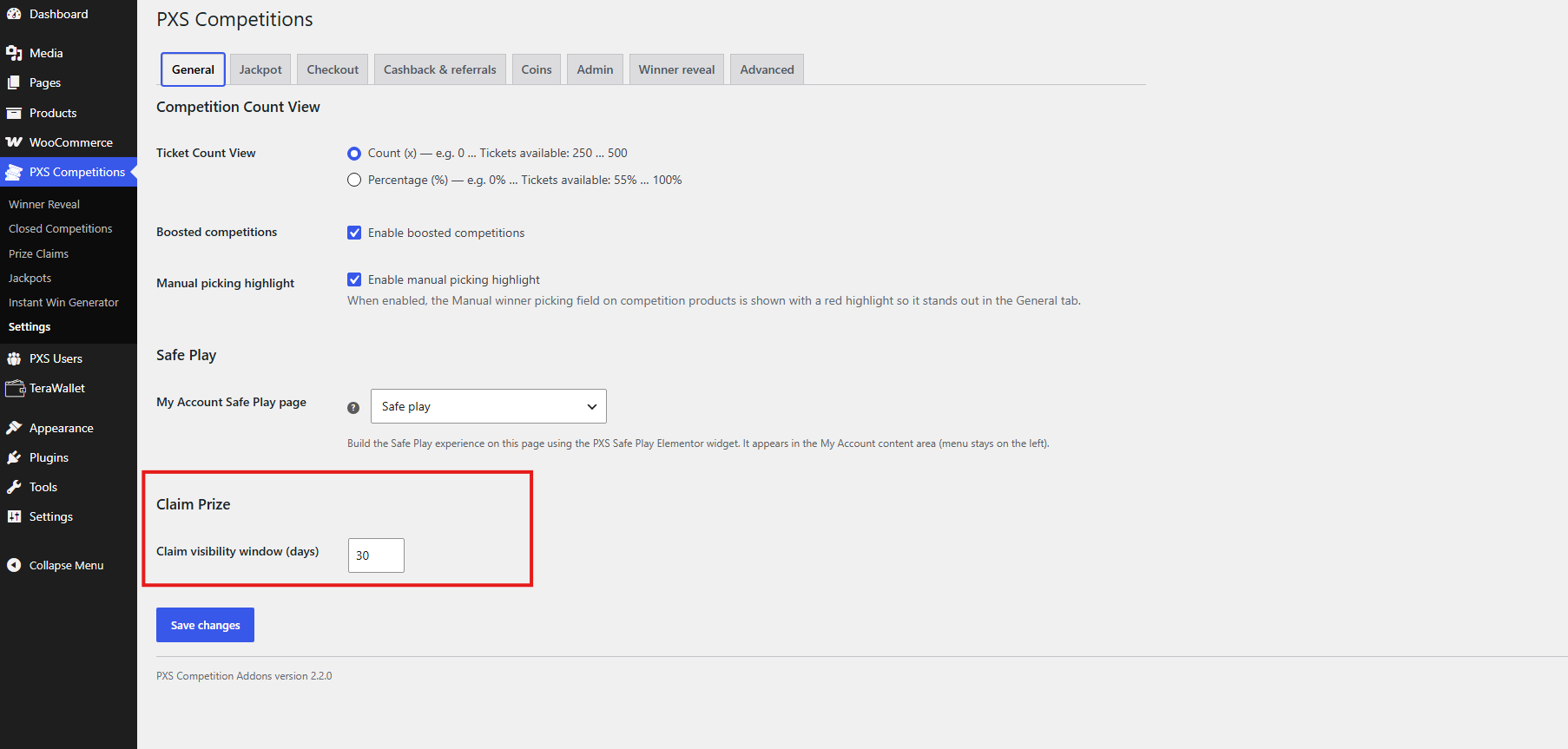
Task: Open the Dashboard menu item
Action: [69, 14]
